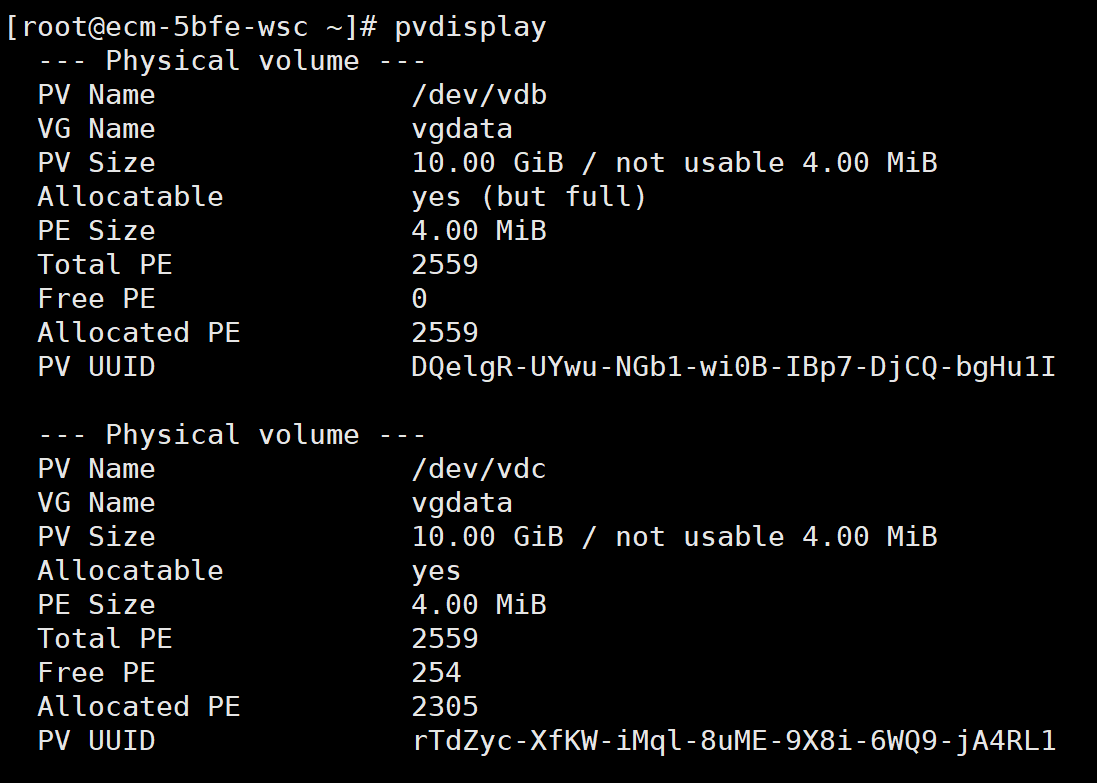This screenshot has width=1097, height=783.
Task: Click the second vgdata VG name
Action: tap(461, 503)
